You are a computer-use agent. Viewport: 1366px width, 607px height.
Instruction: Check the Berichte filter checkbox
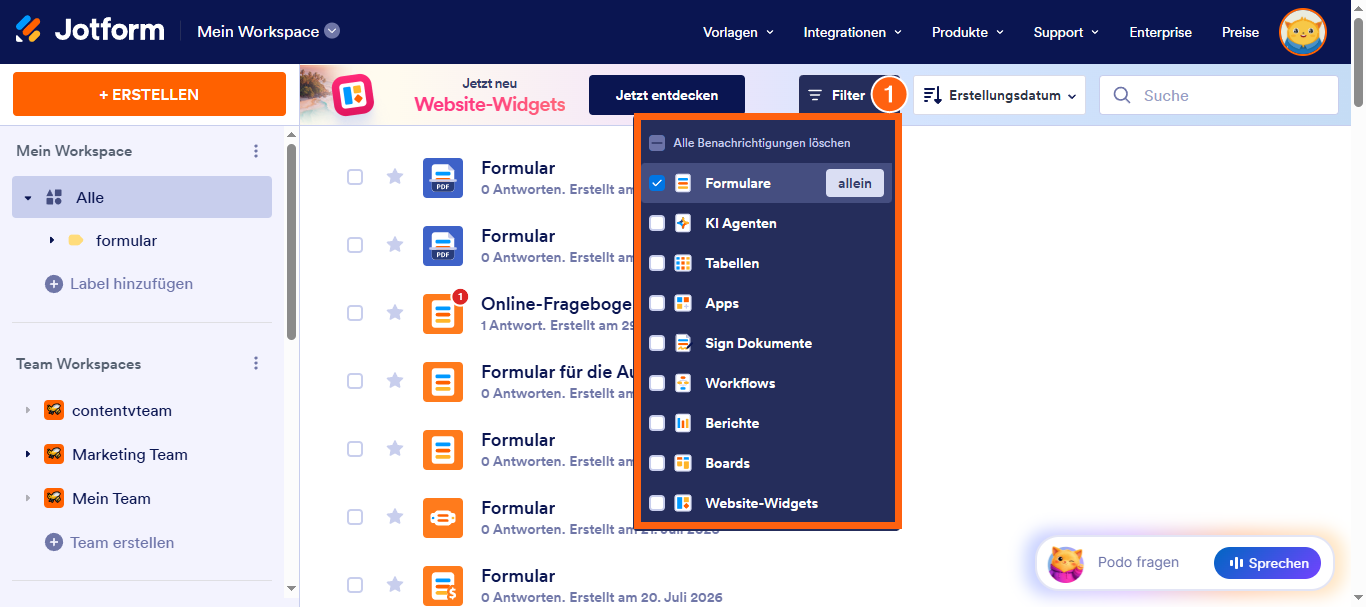tap(657, 423)
